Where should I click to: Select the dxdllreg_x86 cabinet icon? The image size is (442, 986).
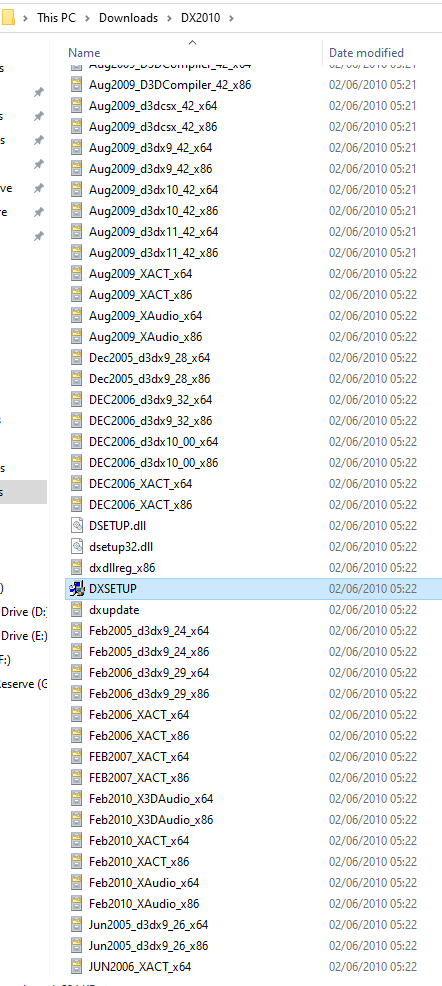tap(77, 567)
